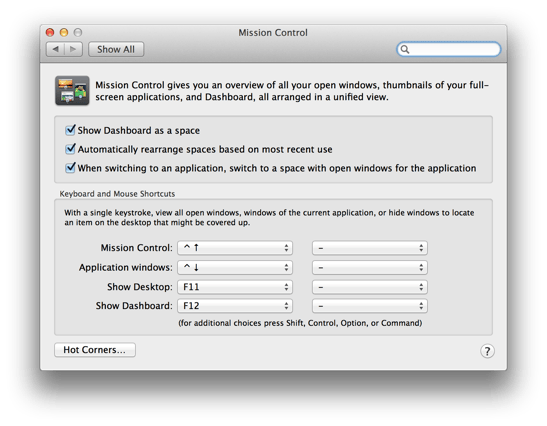Minimize window with the yellow button
The image size is (547, 426).
(64, 32)
